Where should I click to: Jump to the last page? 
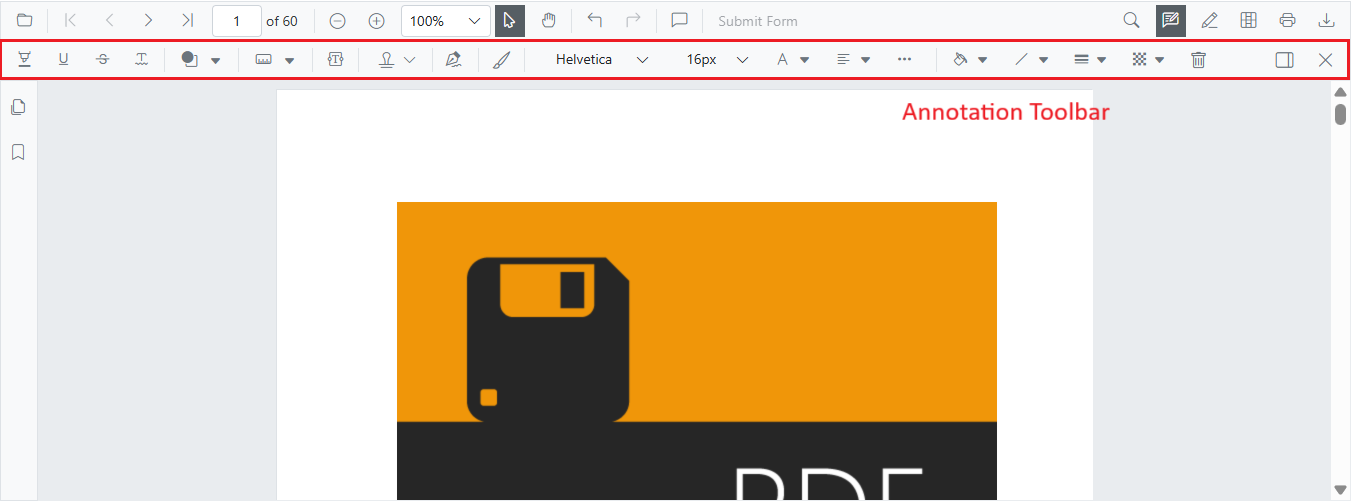pos(187,20)
